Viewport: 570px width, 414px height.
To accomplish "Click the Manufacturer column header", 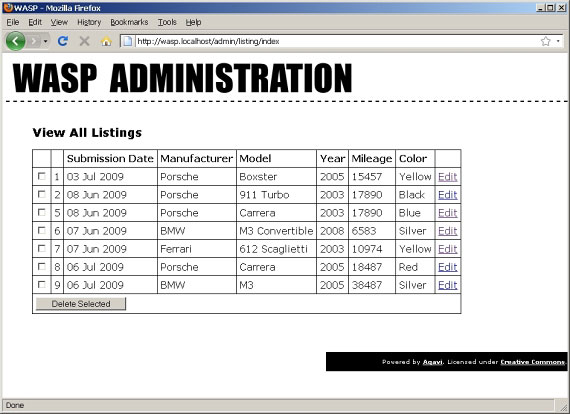I will click(196, 158).
